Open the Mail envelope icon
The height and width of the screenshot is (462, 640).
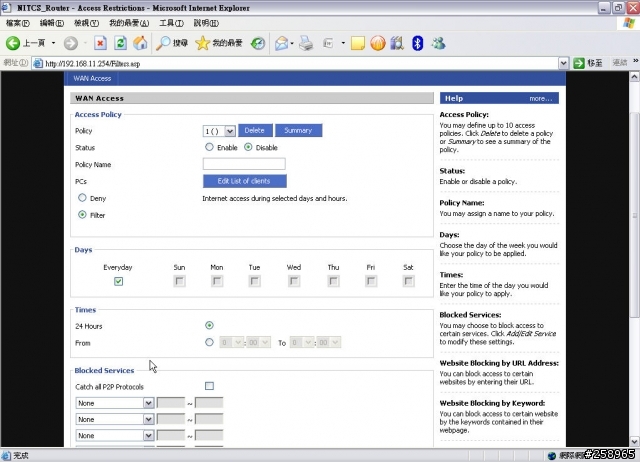click(281, 43)
